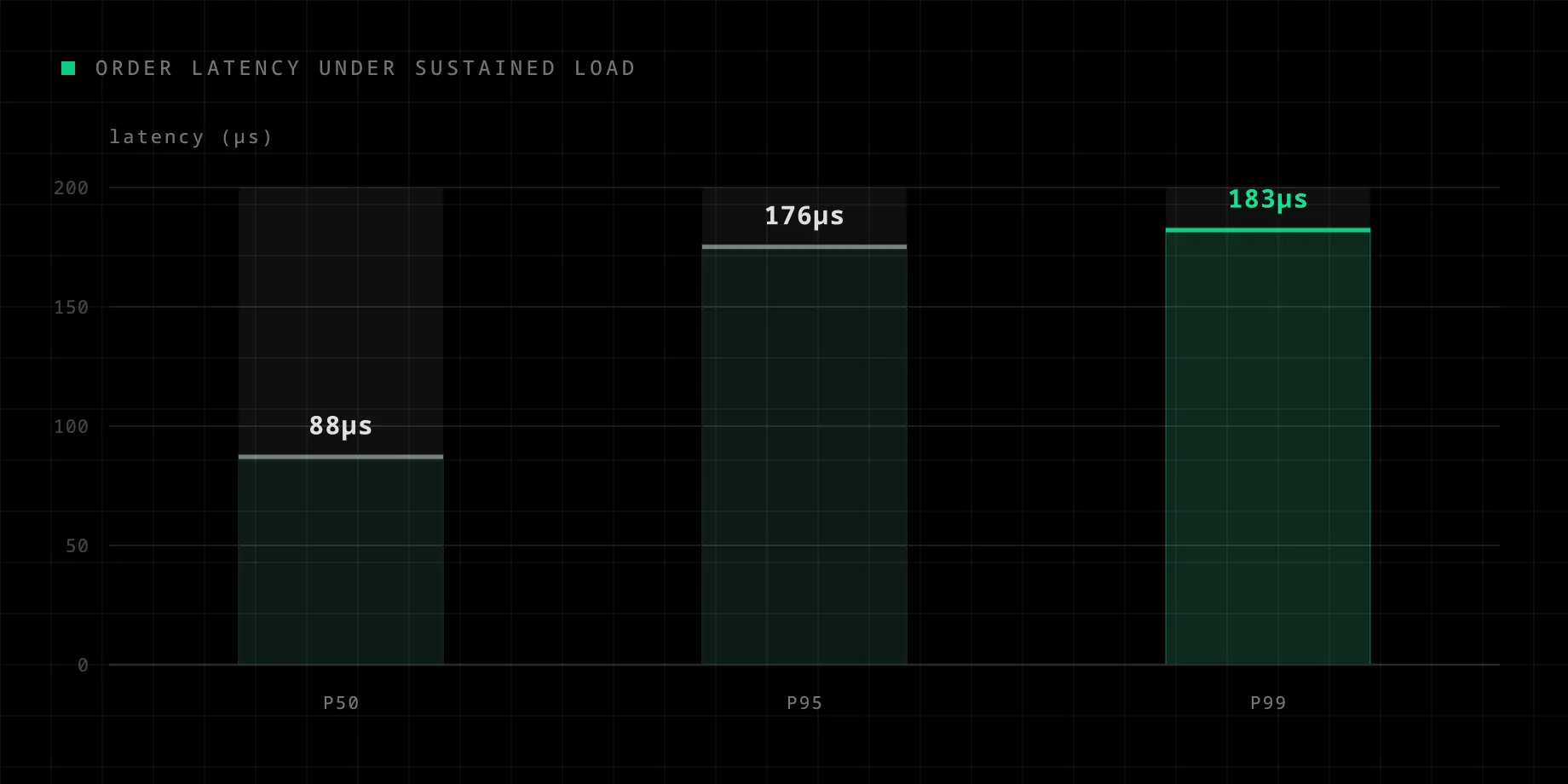Image resolution: width=1568 pixels, height=784 pixels.
Task: Click the green '183µs' value label
Action: tap(1268, 199)
